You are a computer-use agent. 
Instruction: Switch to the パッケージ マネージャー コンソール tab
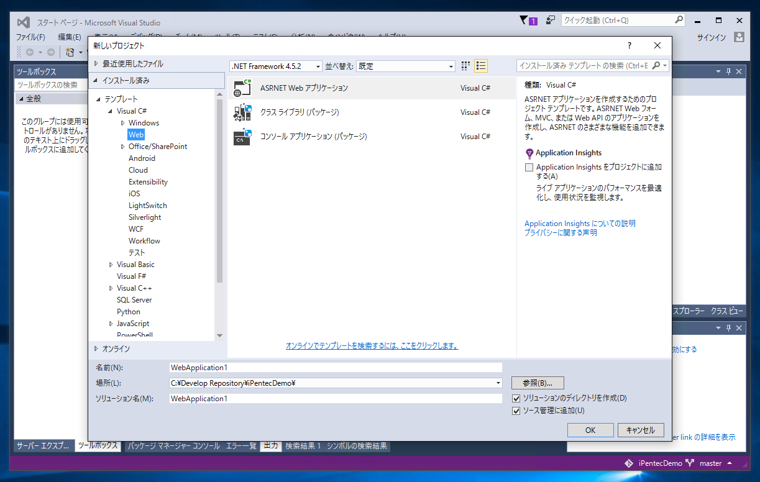174,446
